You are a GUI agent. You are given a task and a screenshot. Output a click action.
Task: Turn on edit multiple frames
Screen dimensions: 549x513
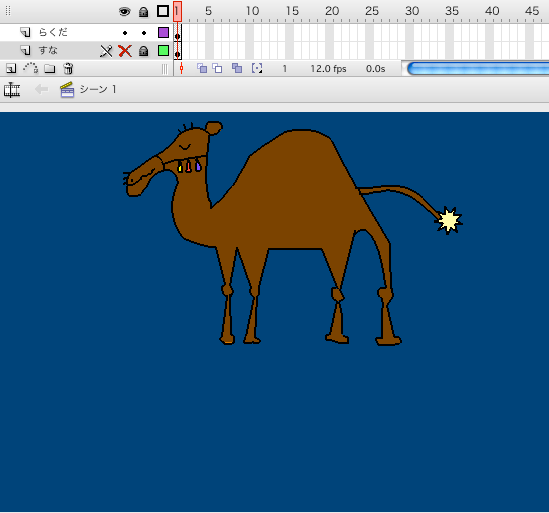(237, 68)
